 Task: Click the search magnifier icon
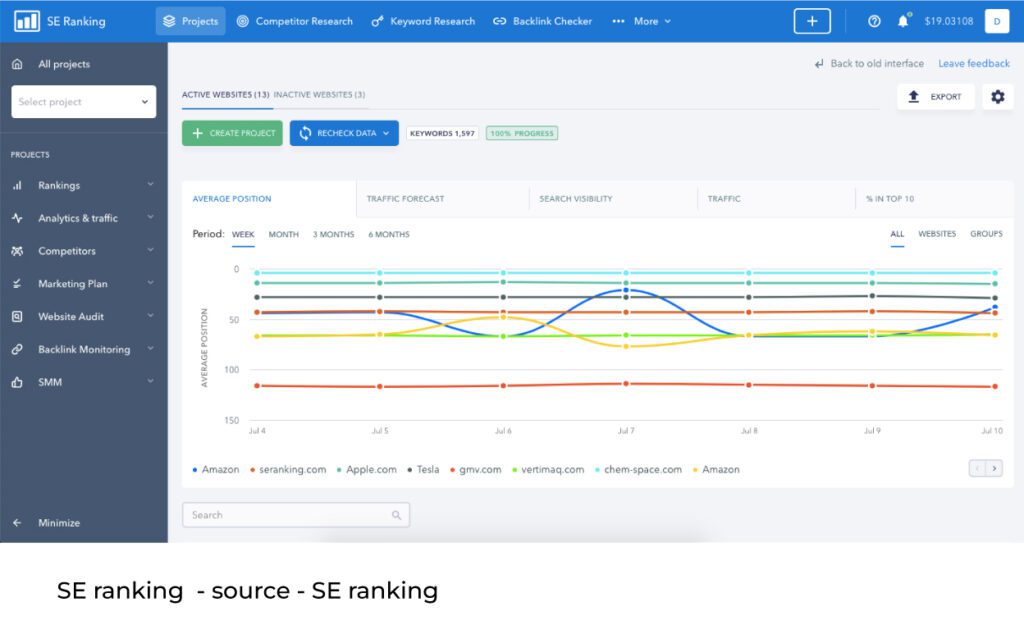[x=396, y=515]
